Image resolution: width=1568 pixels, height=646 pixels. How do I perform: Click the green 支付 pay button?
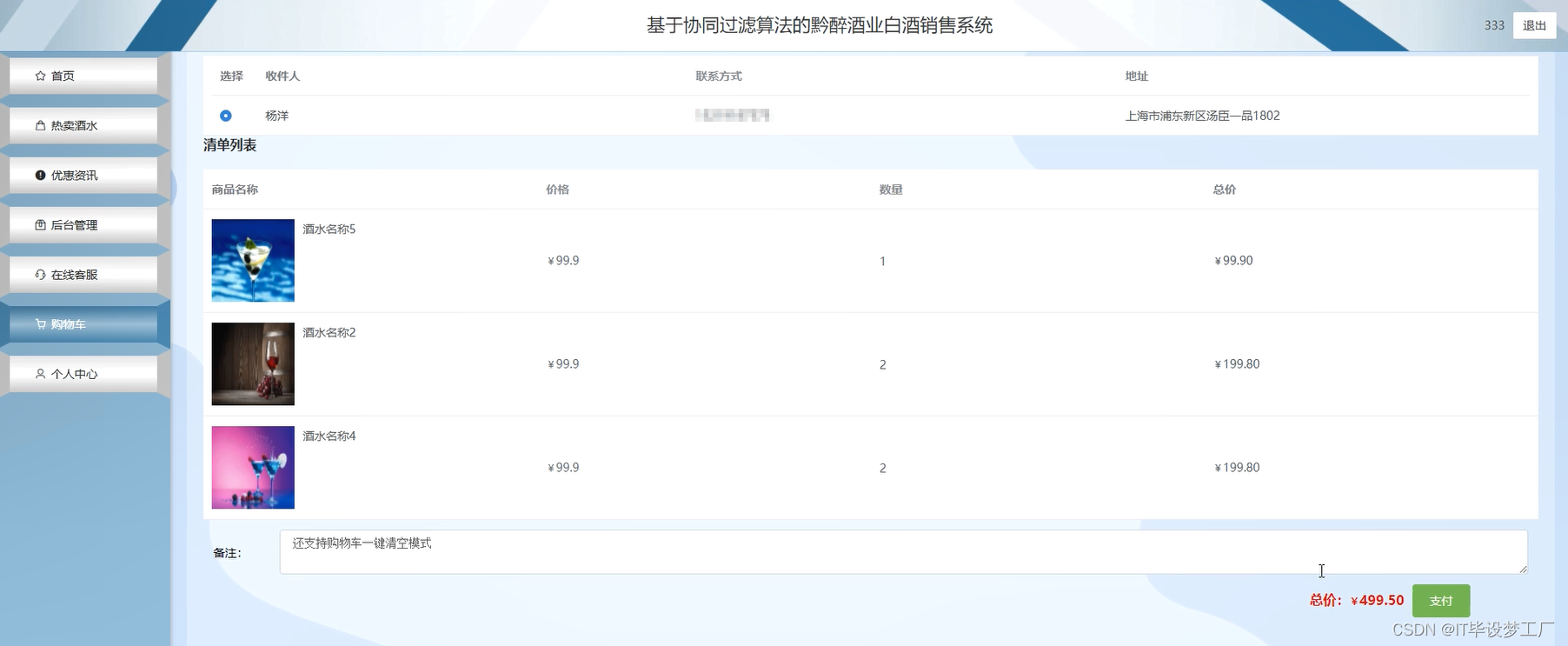pos(1441,601)
